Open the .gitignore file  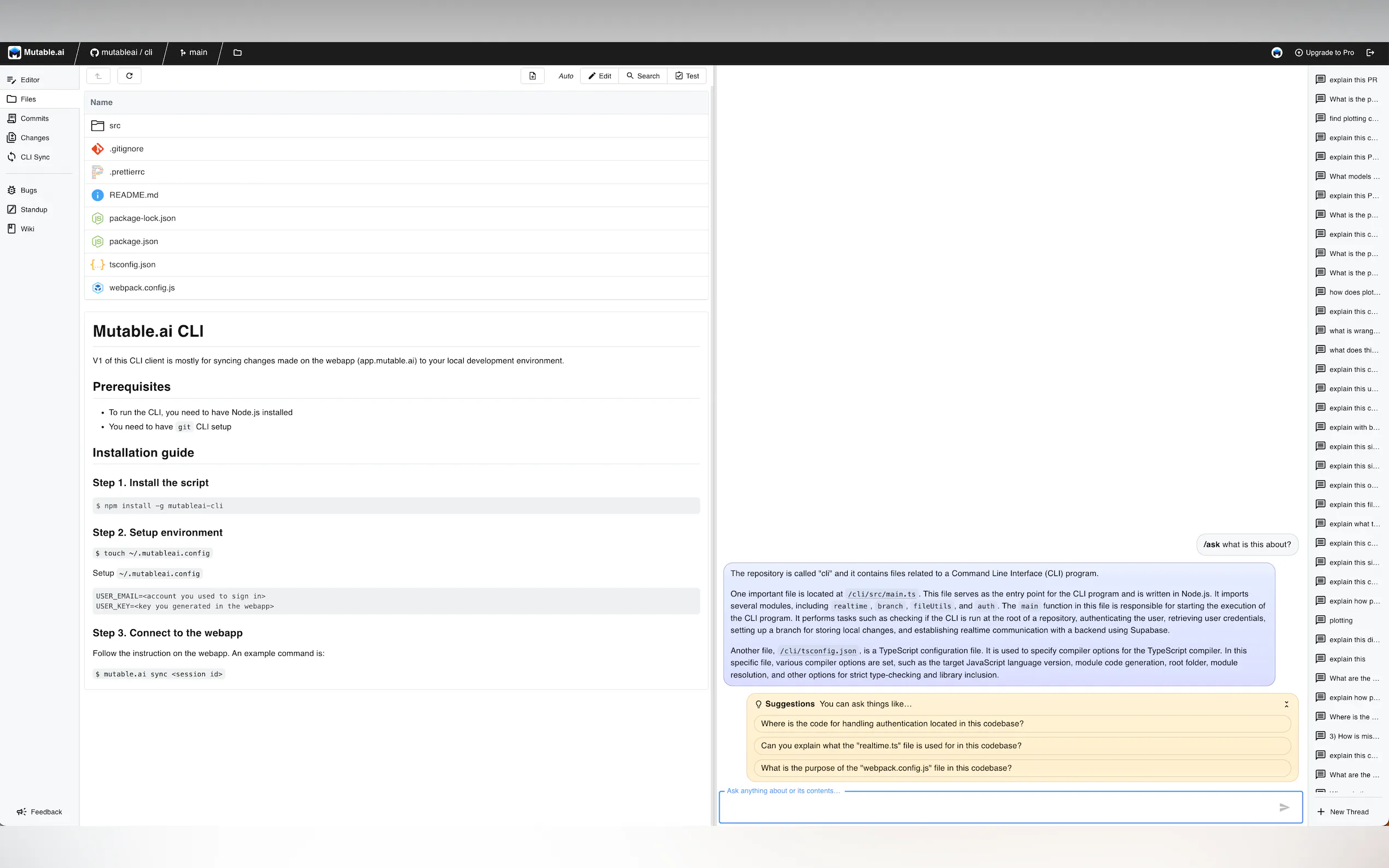tap(396, 149)
